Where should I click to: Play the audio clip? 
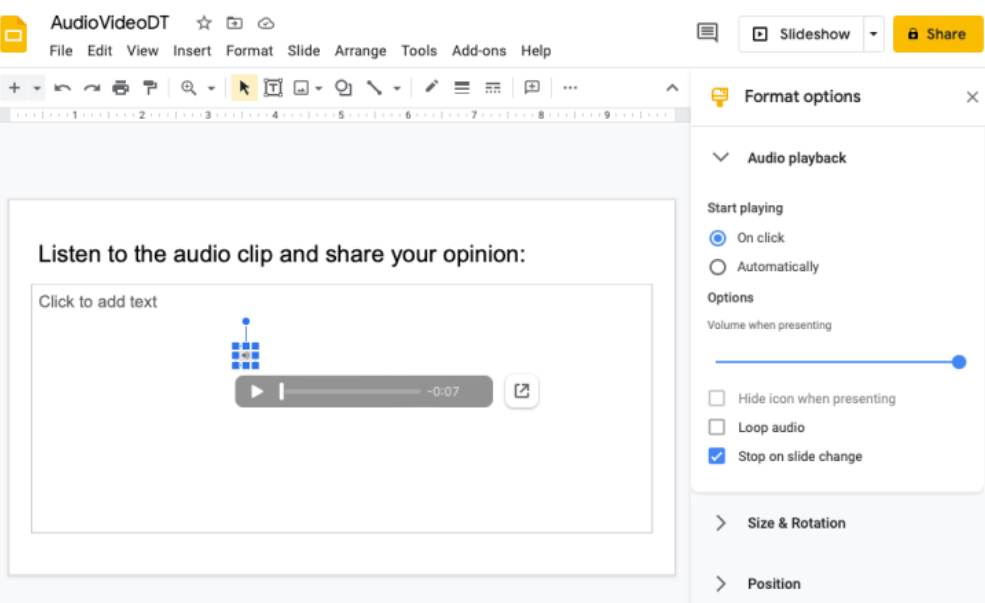(256, 391)
